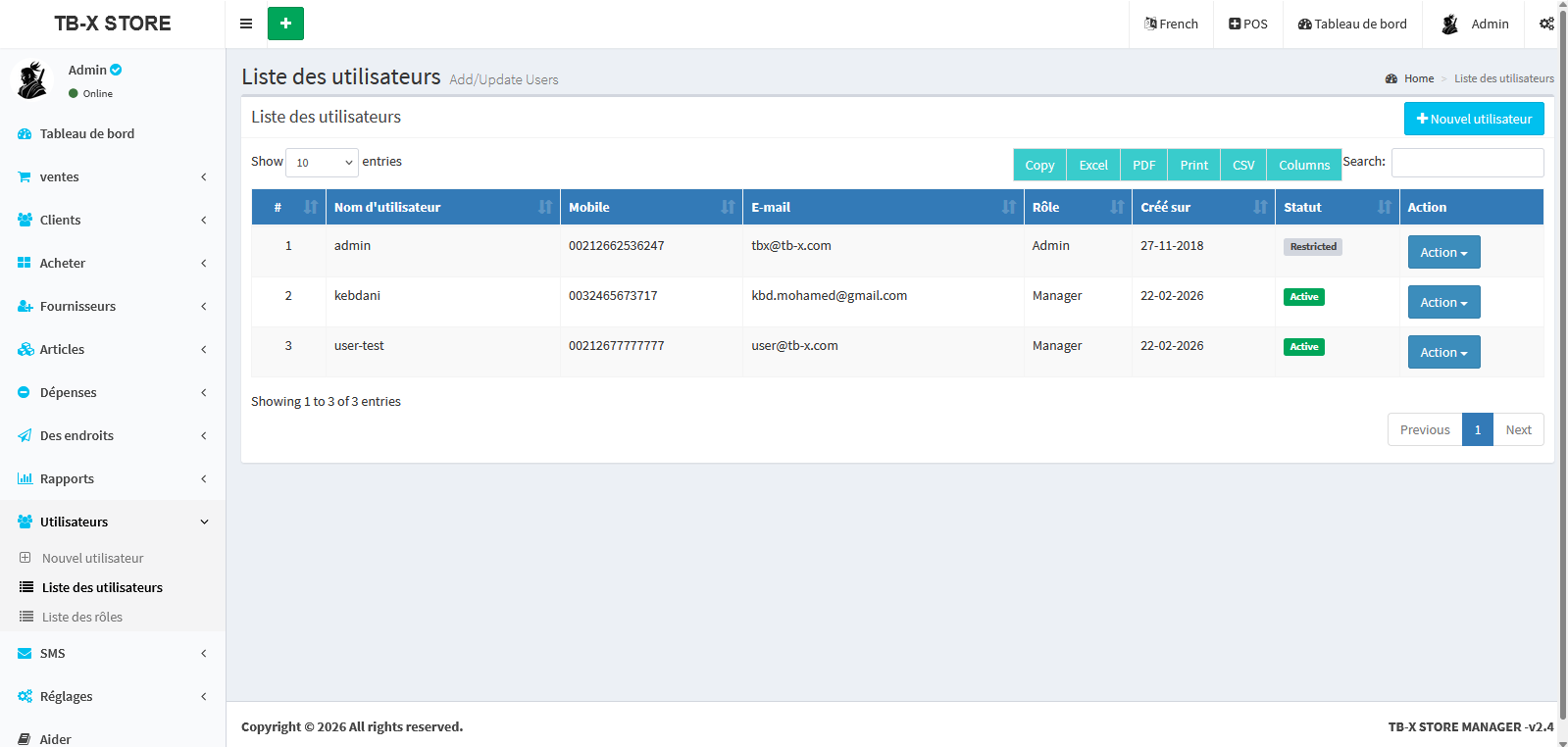Screen dimensions: 1568x747
Task: Click the Admin avatar in top bar
Action: click(1450, 25)
